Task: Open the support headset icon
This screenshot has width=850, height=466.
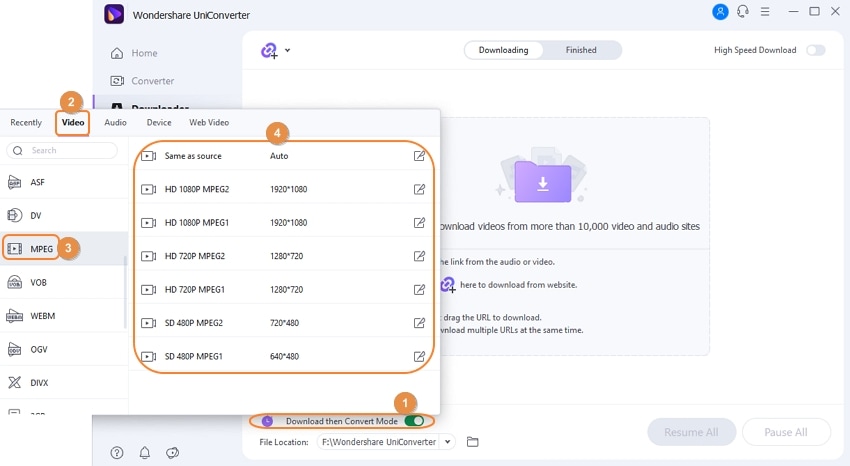Action: pos(743,11)
